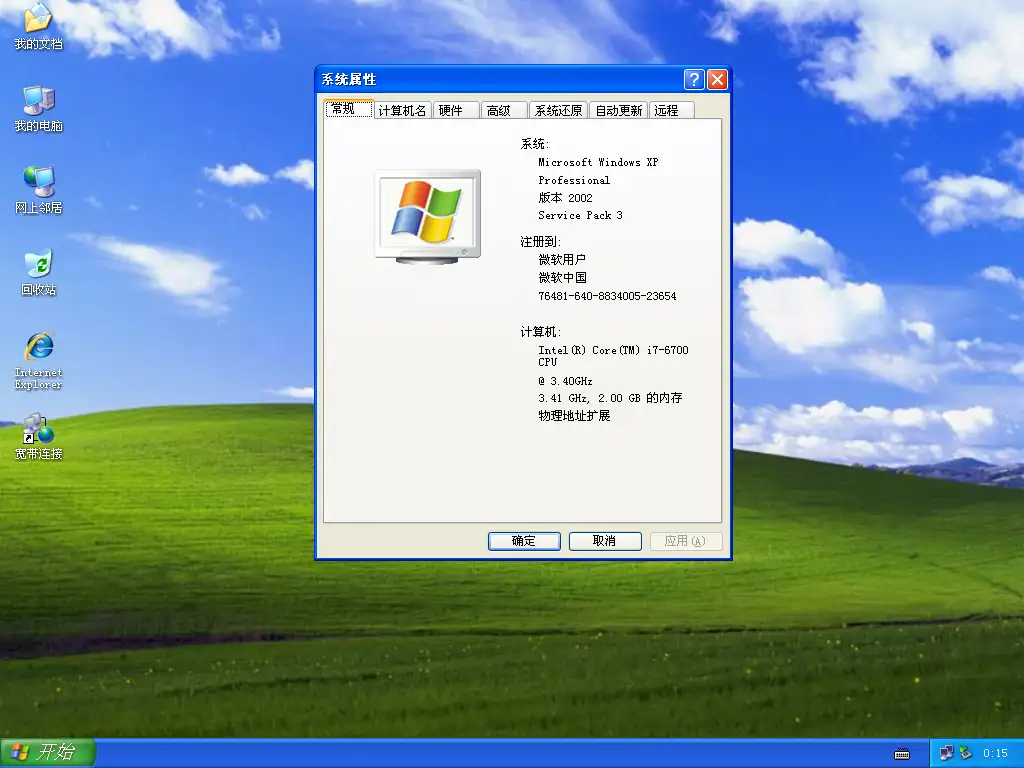Select the 宽带连接 shortcut icon
The image size is (1024, 768).
pyautogui.click(x=39, y=436)
